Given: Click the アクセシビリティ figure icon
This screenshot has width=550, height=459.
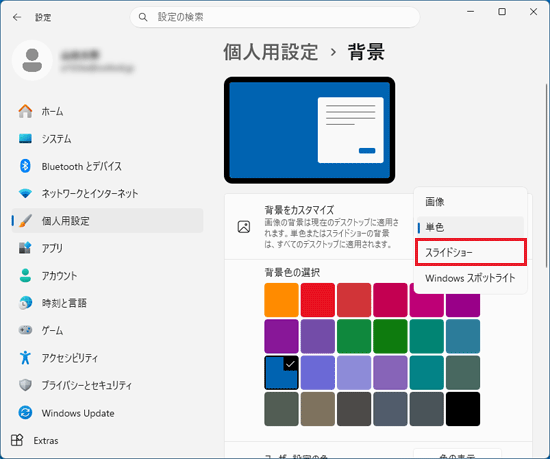Looking at the screenshot, I should tap(25, 357).
